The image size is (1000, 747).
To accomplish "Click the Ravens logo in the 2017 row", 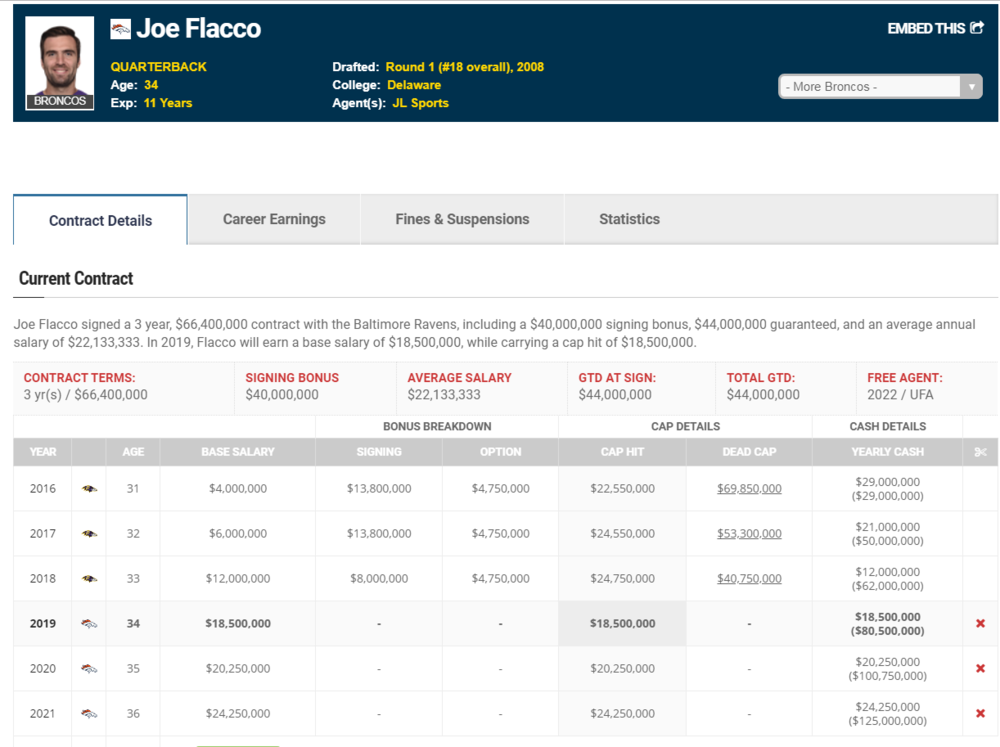I will pos(89,534).
